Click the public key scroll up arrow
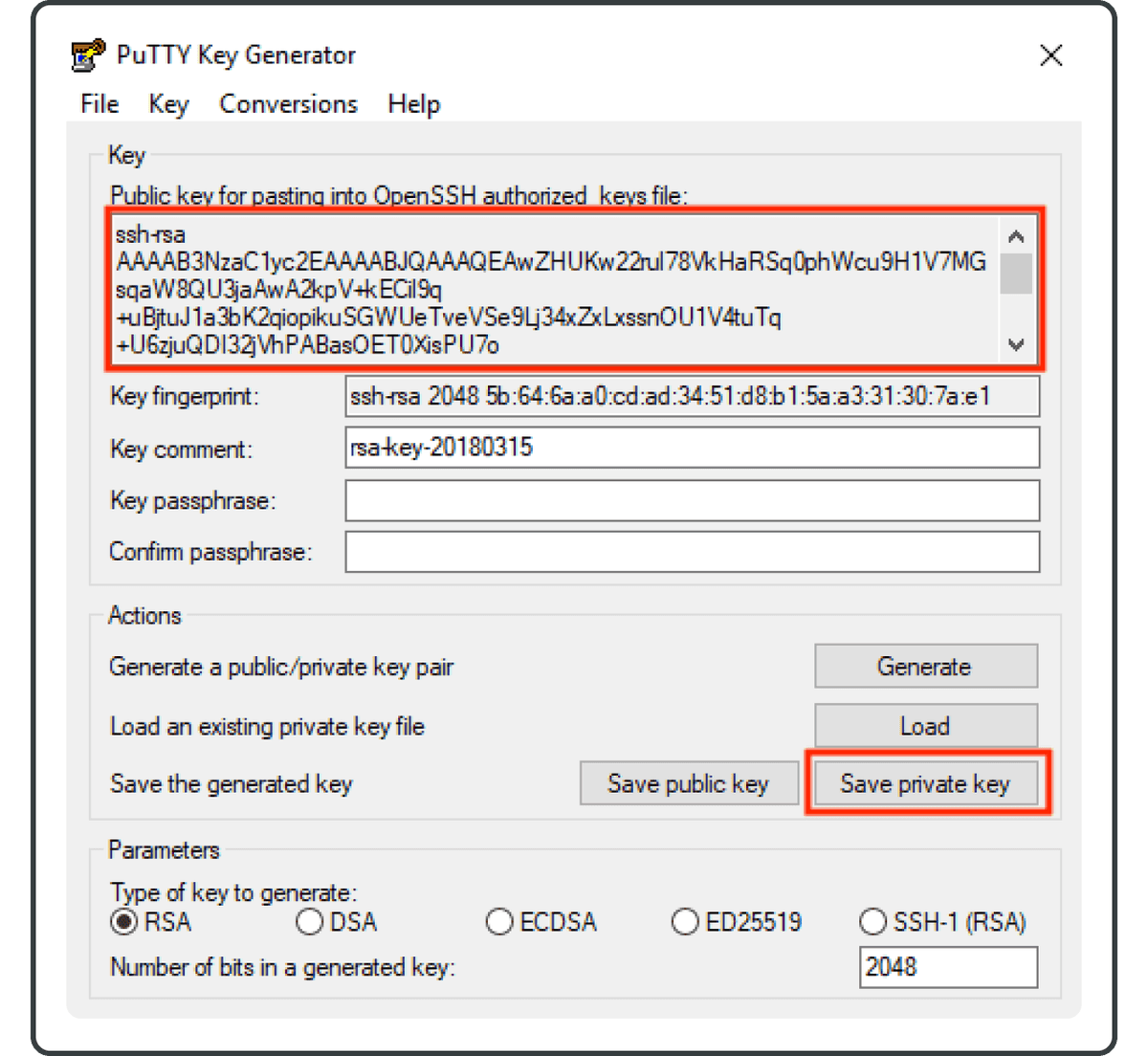The height and width of the screenshot is (1056, 1148). (1016, 235)
